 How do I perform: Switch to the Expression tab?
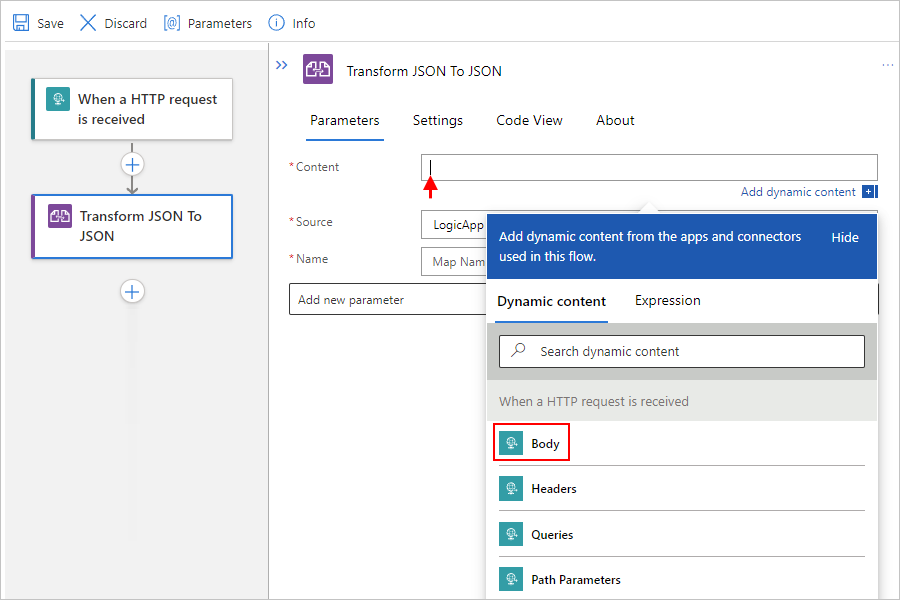667,300
